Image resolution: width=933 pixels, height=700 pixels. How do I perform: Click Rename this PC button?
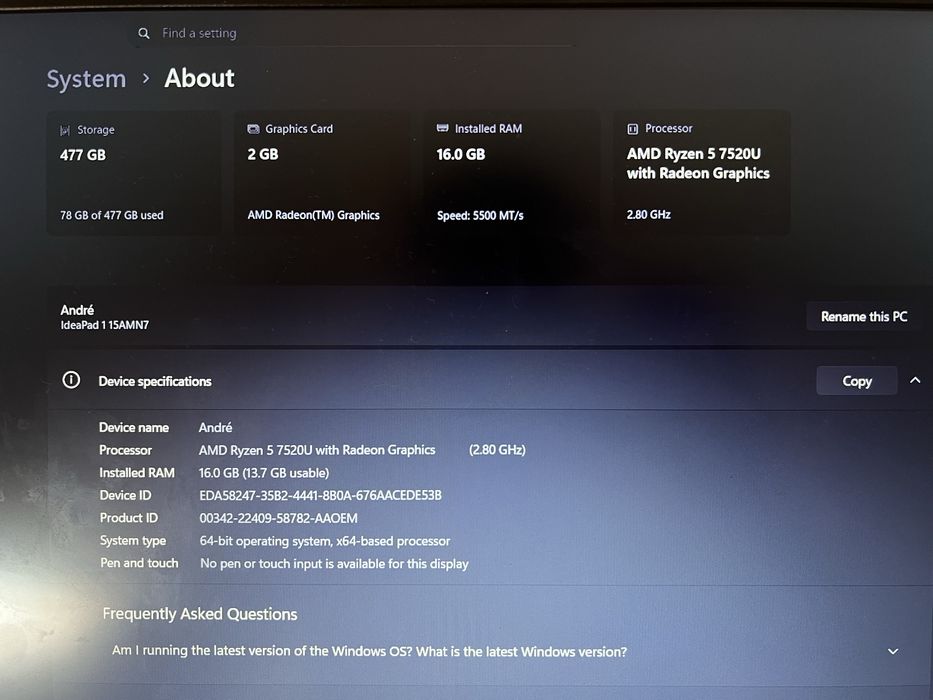864,317
